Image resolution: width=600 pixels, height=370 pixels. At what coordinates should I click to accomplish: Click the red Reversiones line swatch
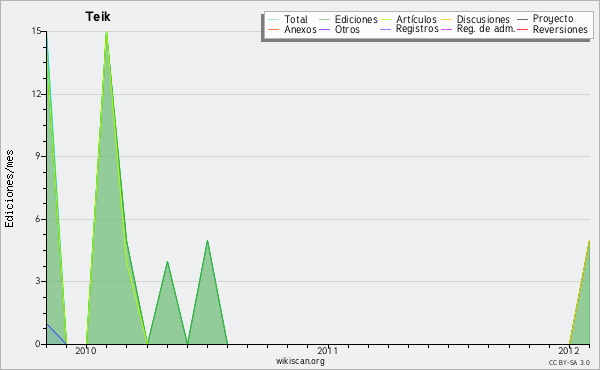[x=522, y=29]
